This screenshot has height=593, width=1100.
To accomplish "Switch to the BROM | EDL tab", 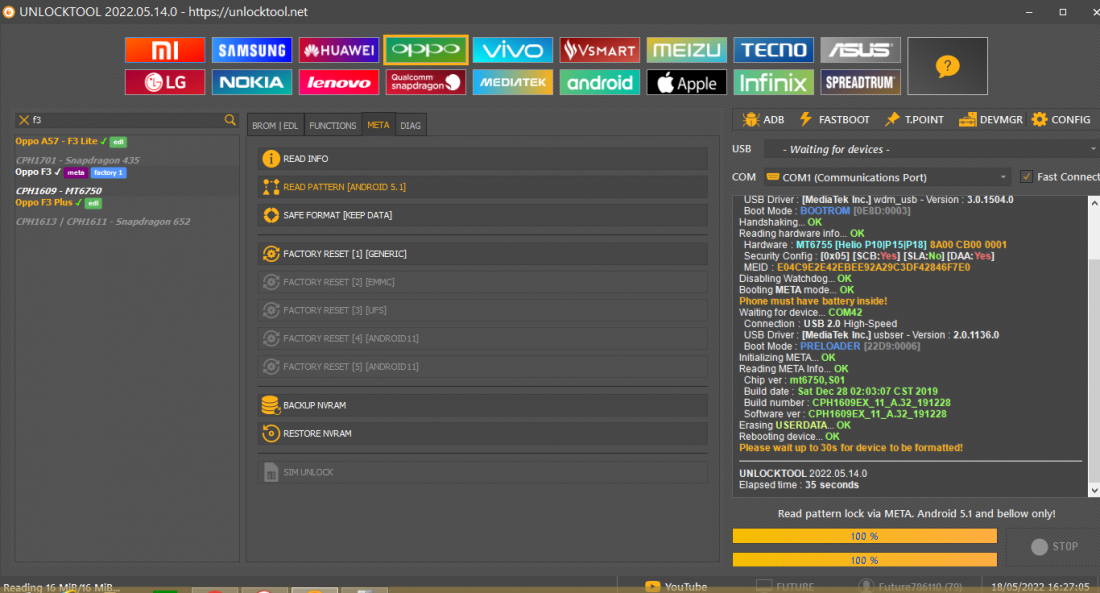I will coord(275,125).
